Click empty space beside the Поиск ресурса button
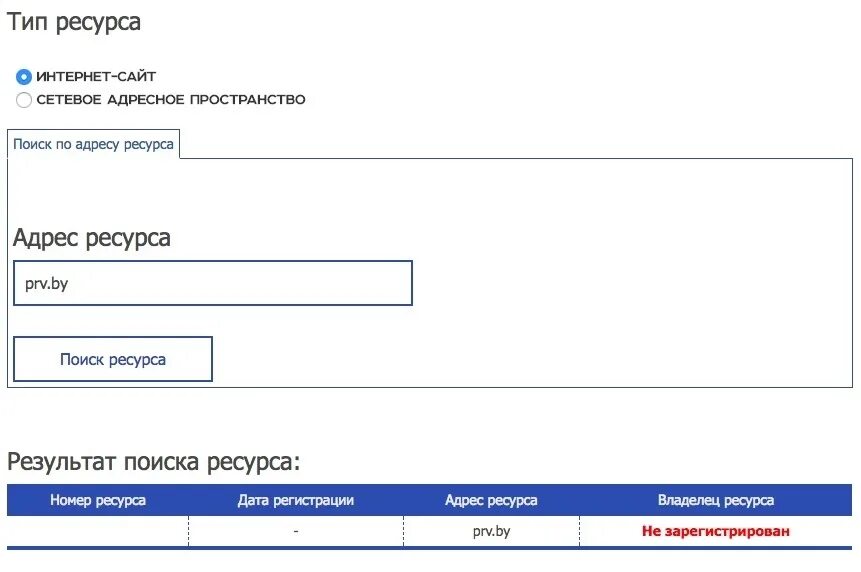This screenshot has height=572, width=861. point(527,359)
